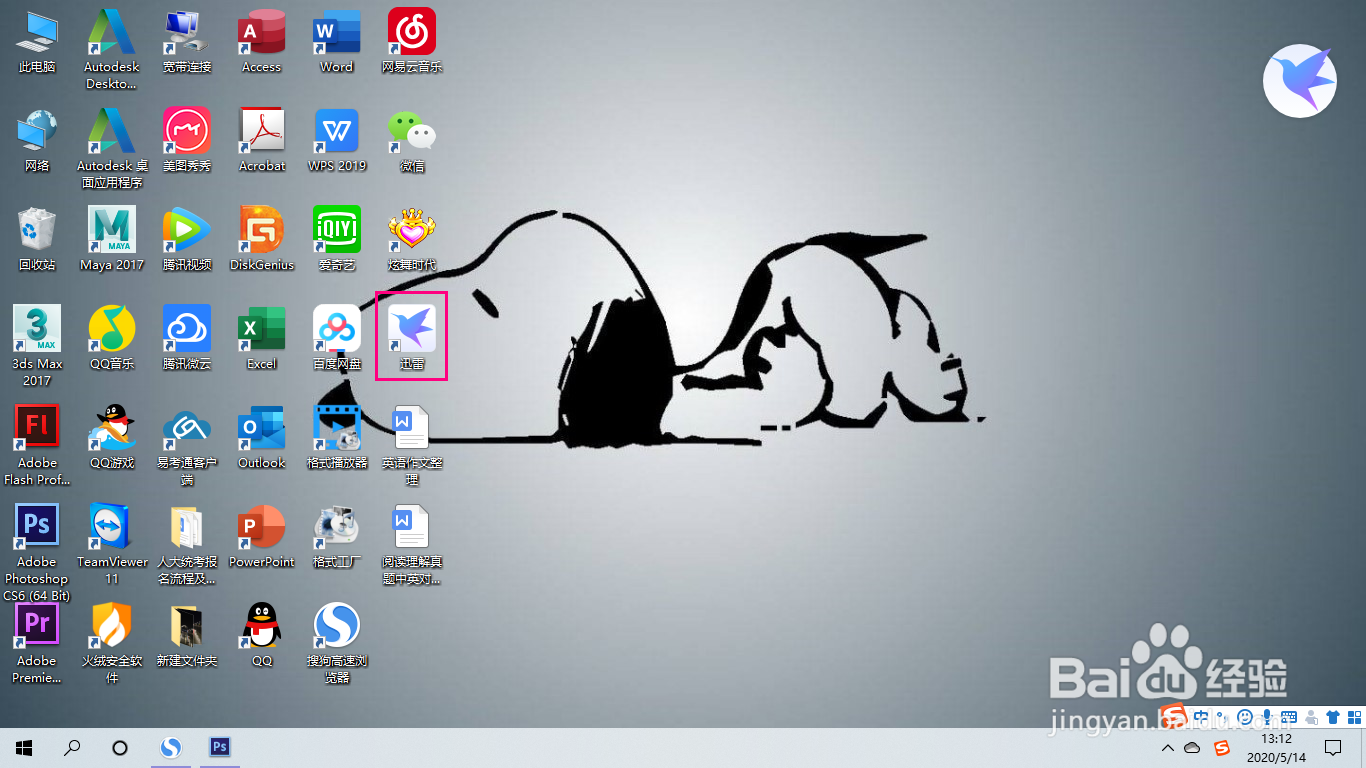Open the 此电脑 desktop icon

click(x=37, y=42)
